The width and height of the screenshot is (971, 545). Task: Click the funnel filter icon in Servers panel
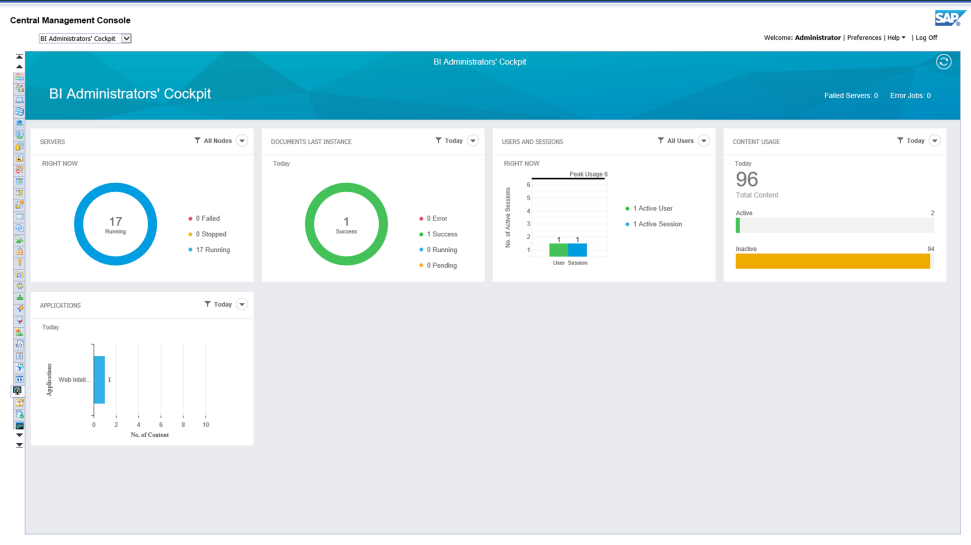197,141
